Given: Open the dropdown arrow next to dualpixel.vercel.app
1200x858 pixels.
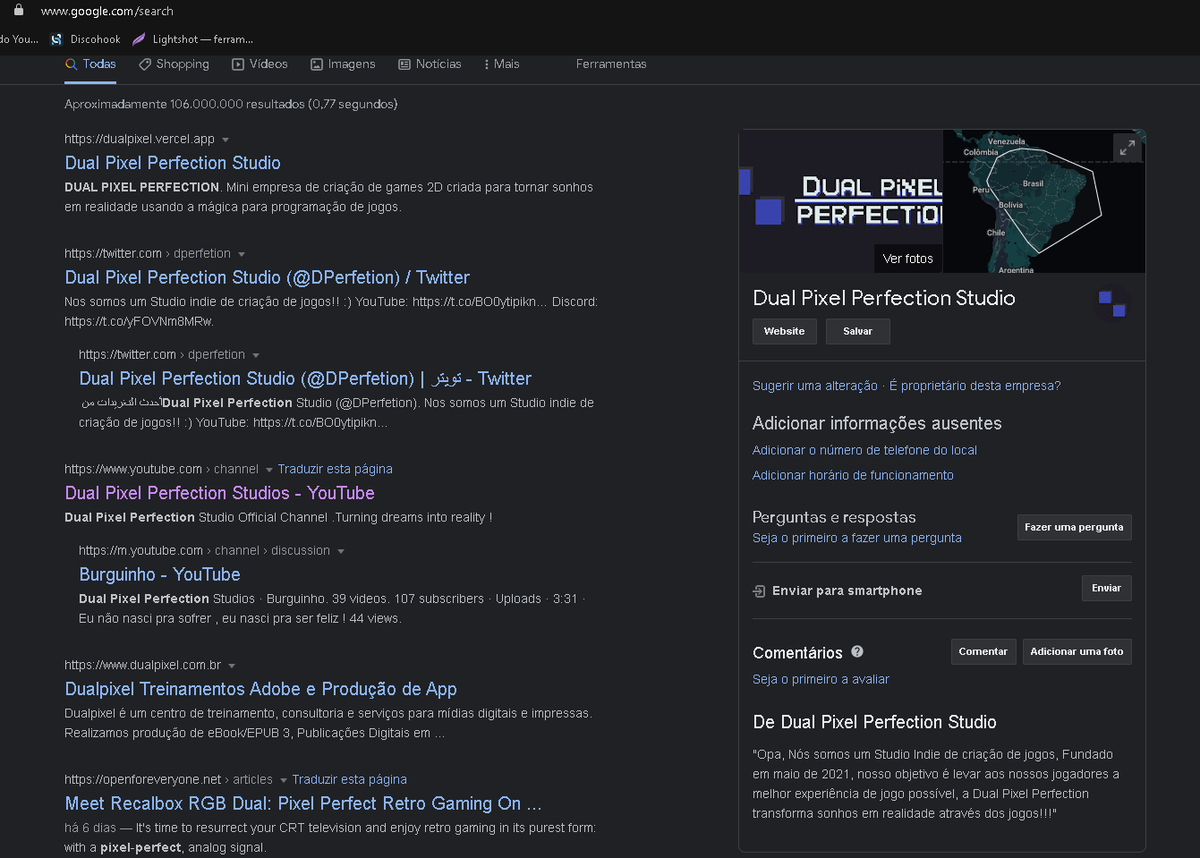Looking at the screenshot, I should pos(225,140).
